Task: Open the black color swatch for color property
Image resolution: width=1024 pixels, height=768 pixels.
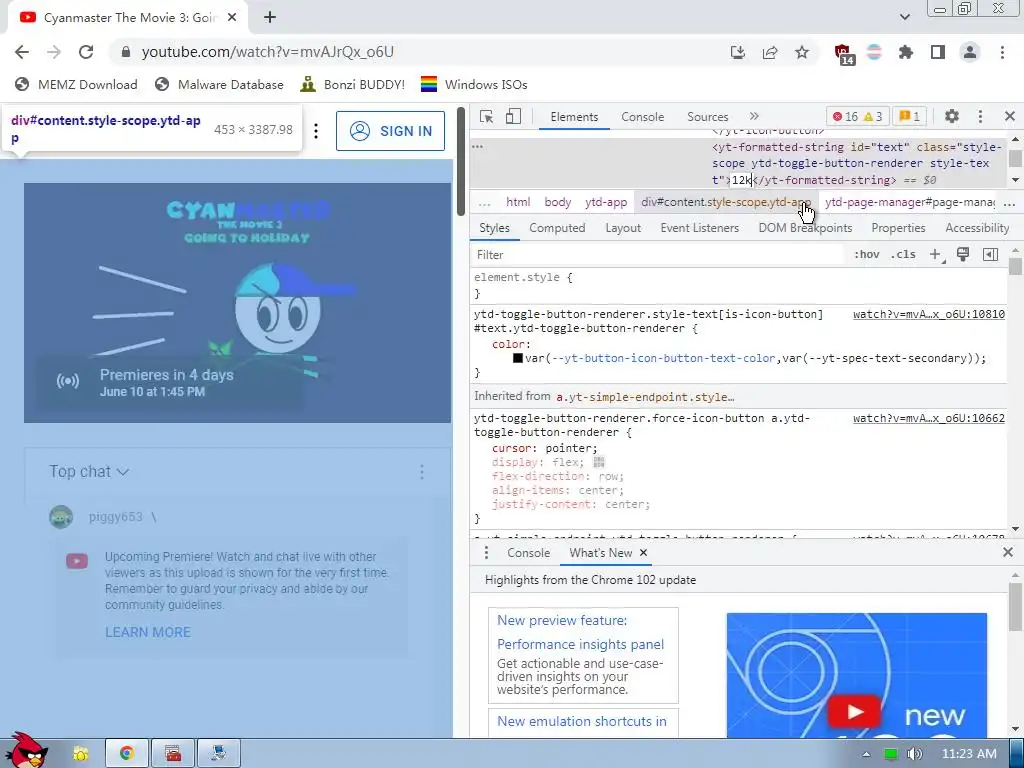Action: tap(518, 358)
